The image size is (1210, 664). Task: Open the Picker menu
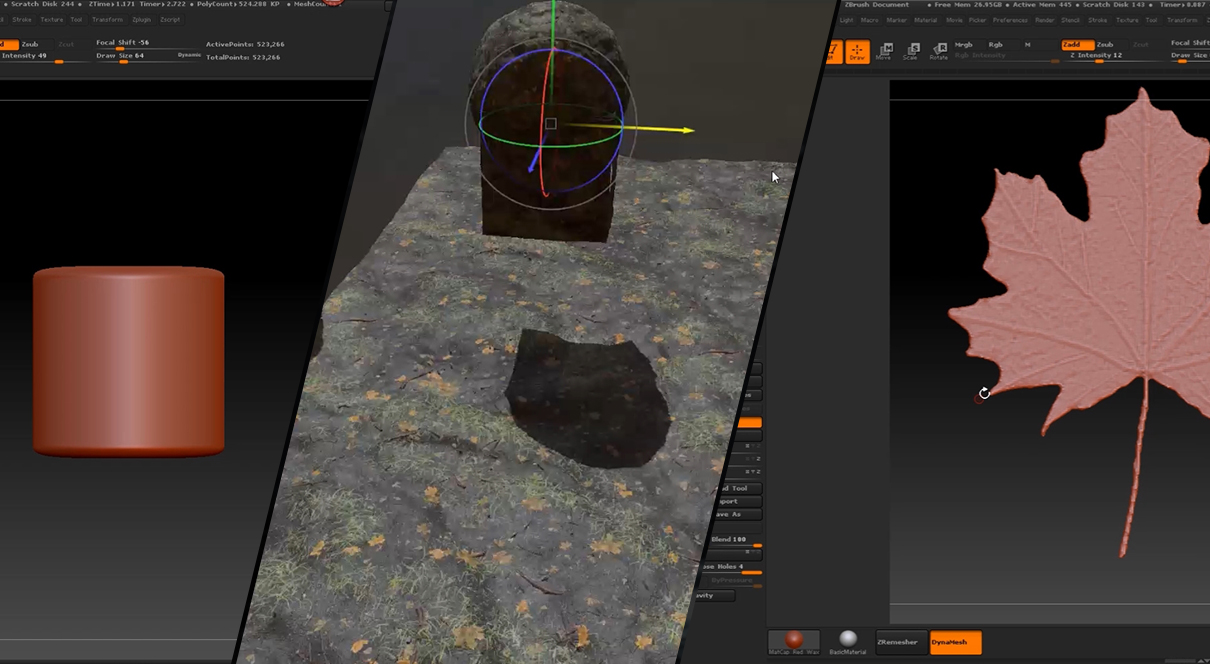click(x=978, y=20)
